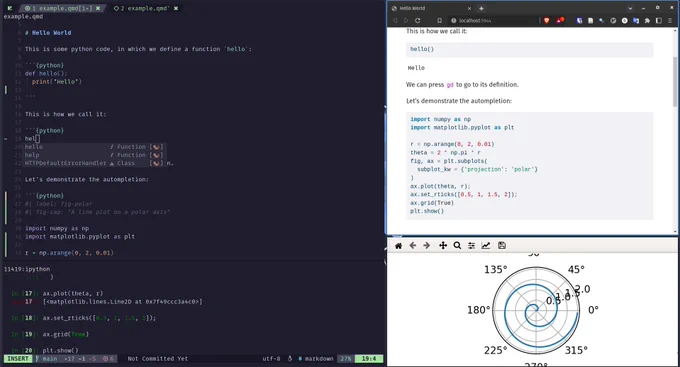The height and width of the screenshot is (367, 680).
Task: Close the Hello World browser tab
Action: tap(469, 8)
